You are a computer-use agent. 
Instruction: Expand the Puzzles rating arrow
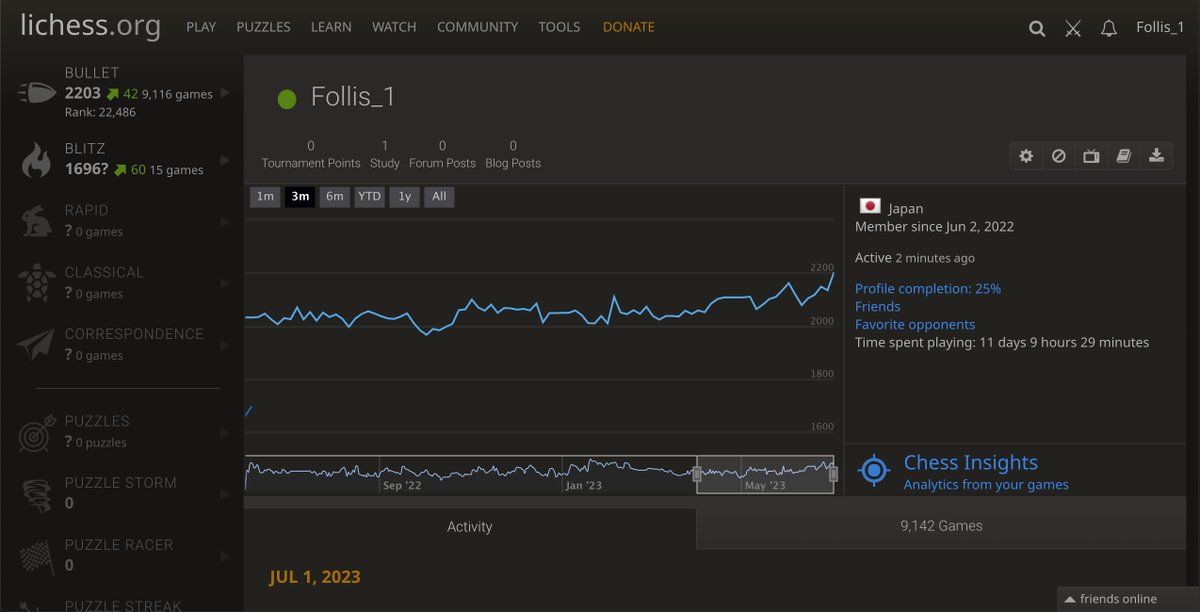click(224, 432)
